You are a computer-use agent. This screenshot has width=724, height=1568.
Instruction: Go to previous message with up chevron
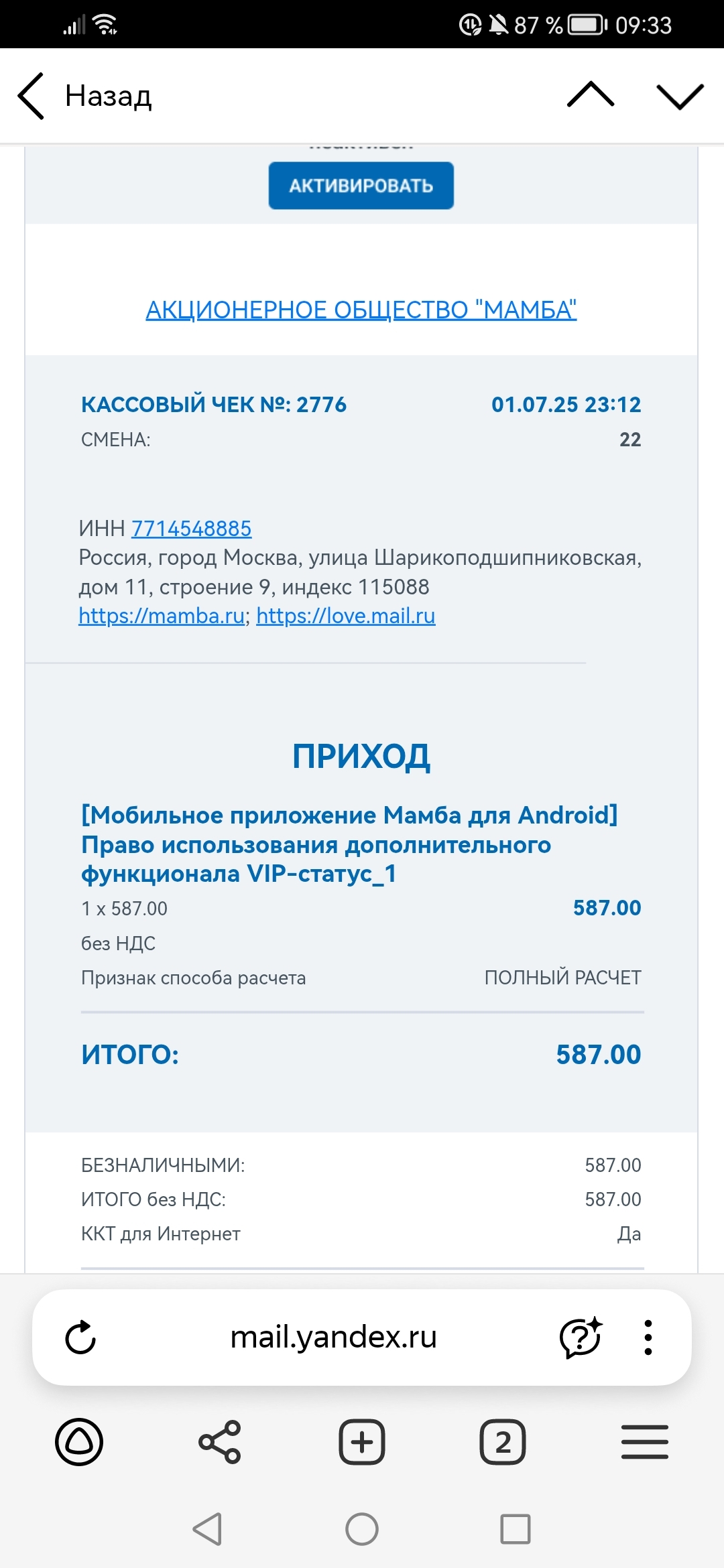coord(590,95)
